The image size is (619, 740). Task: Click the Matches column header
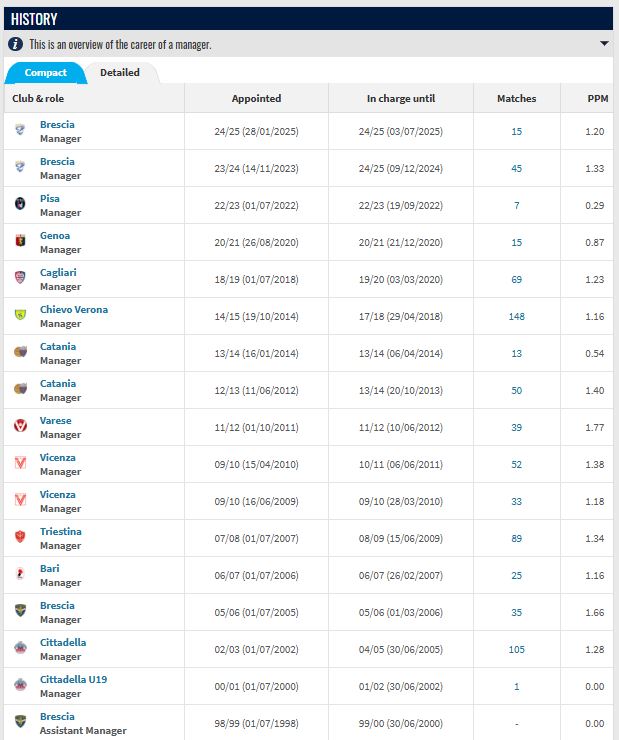(x=517, y=99)
